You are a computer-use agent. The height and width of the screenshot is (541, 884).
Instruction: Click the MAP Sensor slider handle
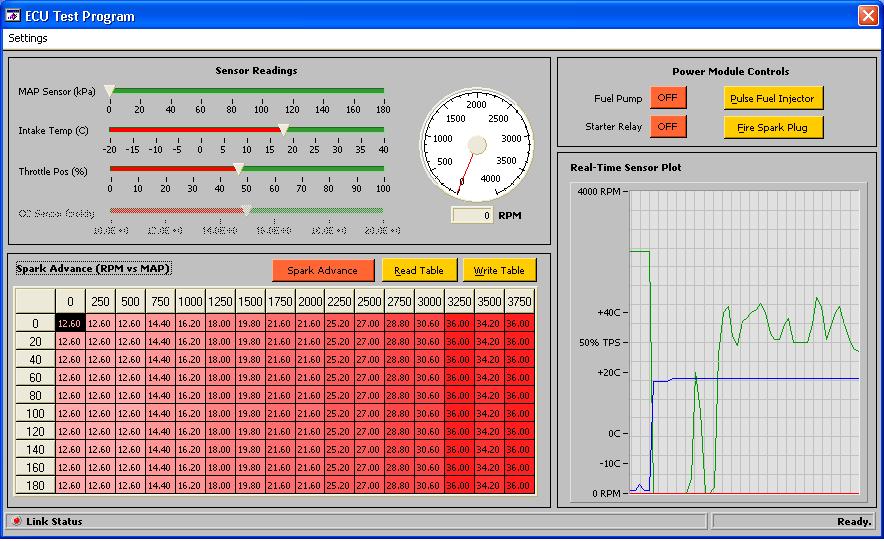(x=110, y=90)
